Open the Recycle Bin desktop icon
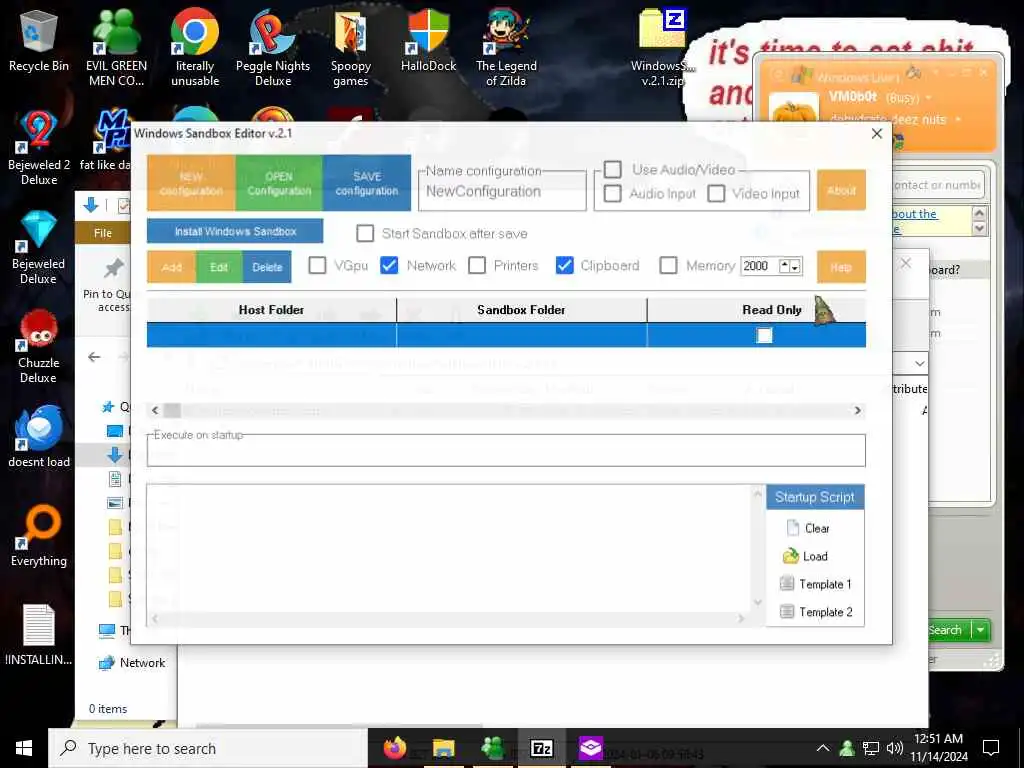The width and height of the screenshot is (1024, 768). pos(39,40)
